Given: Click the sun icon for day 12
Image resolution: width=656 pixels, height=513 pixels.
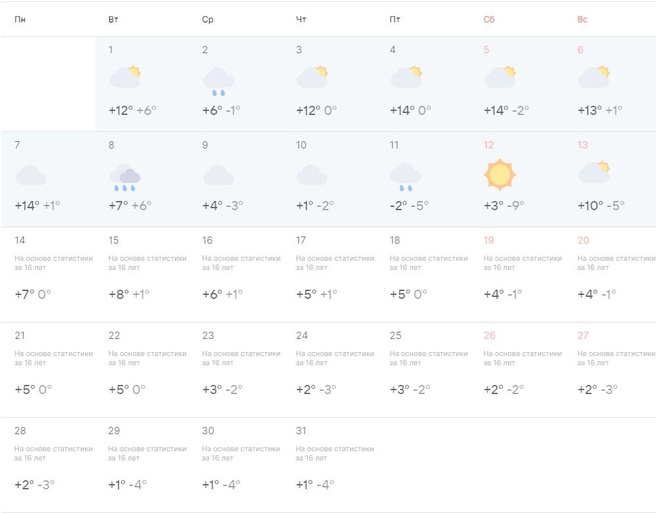Looking at the screenshot, I should point(500,175).
